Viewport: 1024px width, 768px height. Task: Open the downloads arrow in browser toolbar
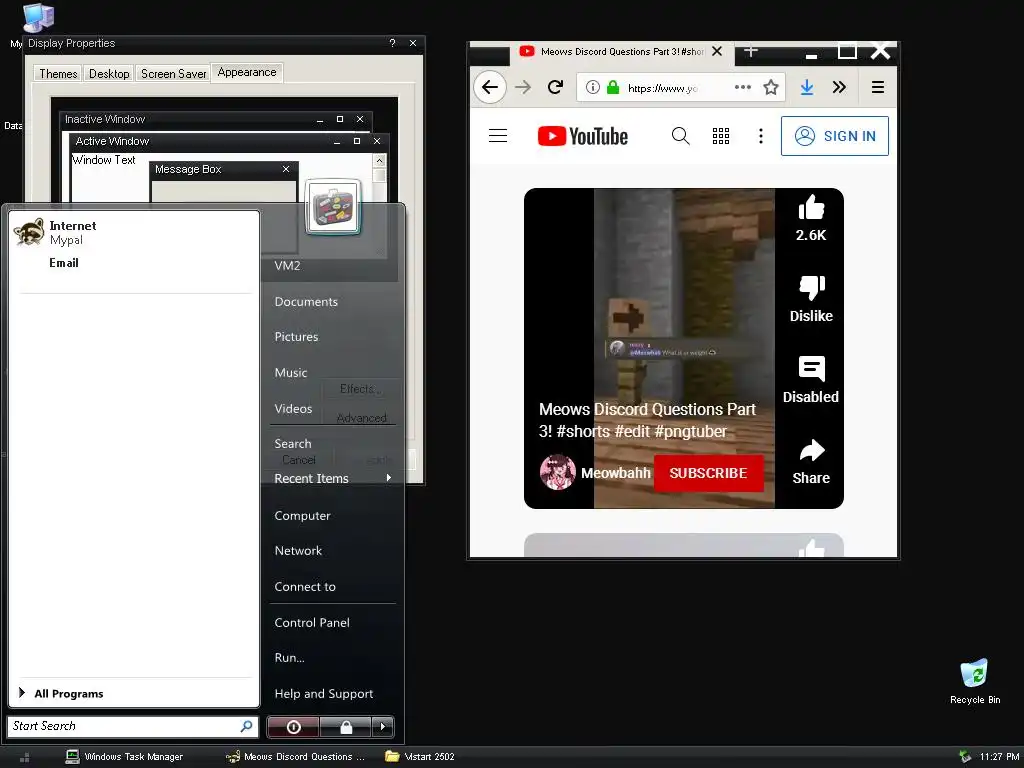click(807, 88)
